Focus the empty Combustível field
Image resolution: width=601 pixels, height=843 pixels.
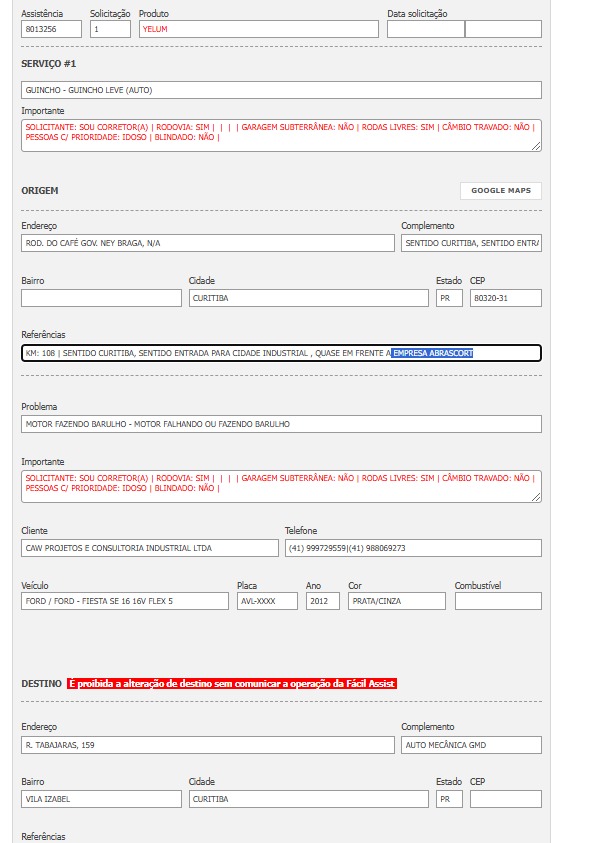(498, 601)
